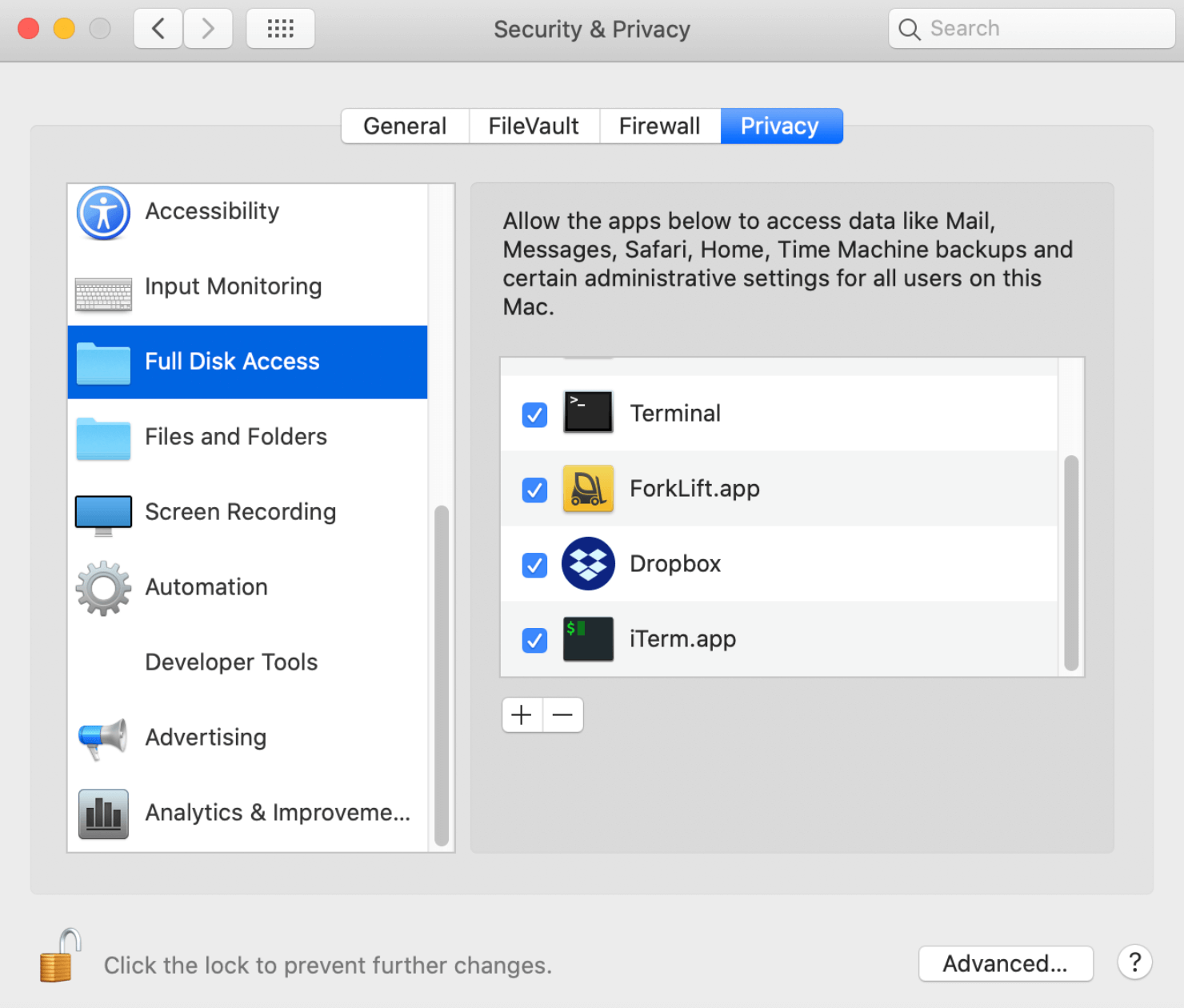Click the Advertising megaphone icon
1184x1008 pixels.
[x=102, y=739]
